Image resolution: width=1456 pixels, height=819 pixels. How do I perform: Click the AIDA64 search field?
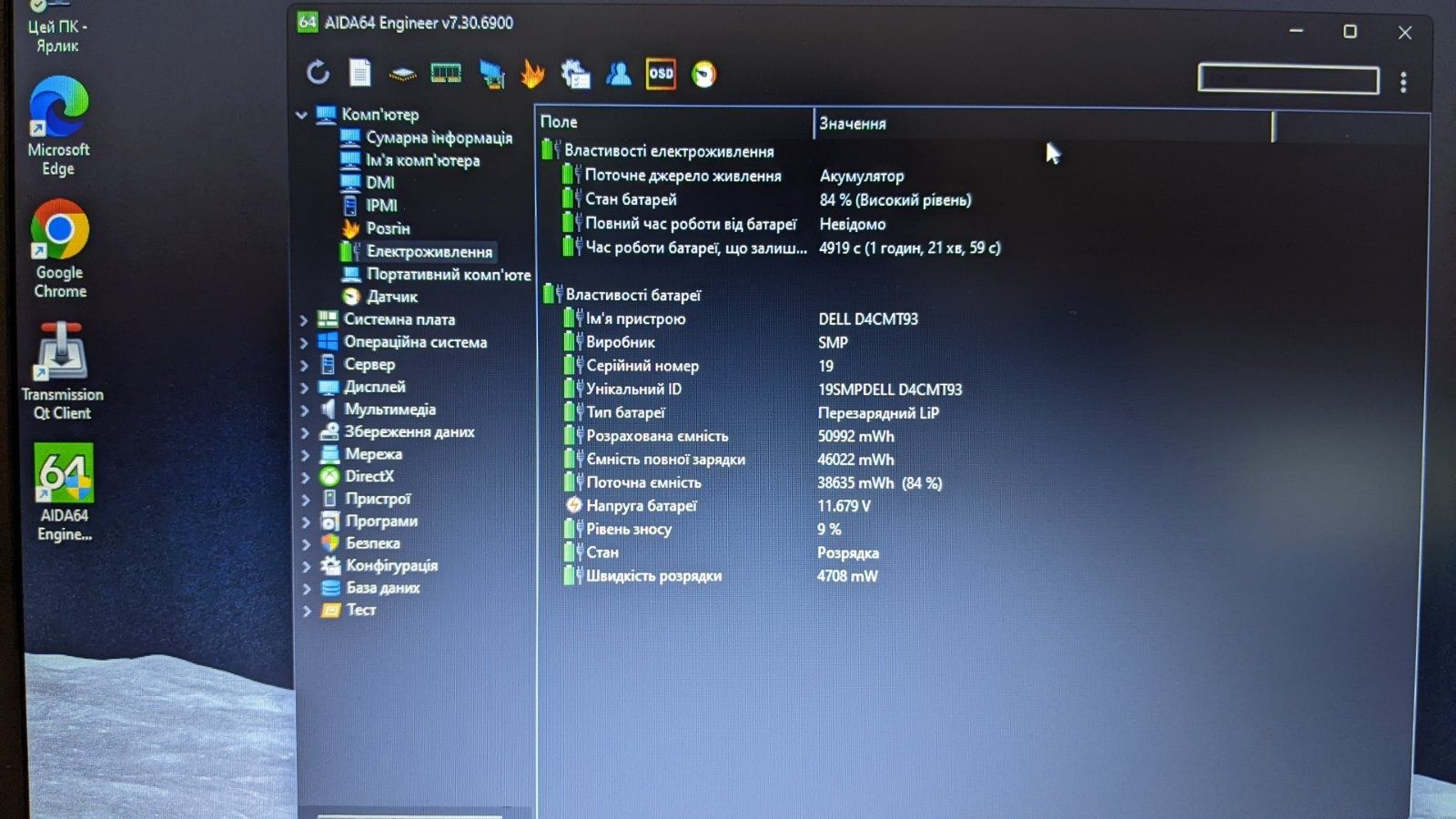pyautogui.click(x=1288, y=78)
